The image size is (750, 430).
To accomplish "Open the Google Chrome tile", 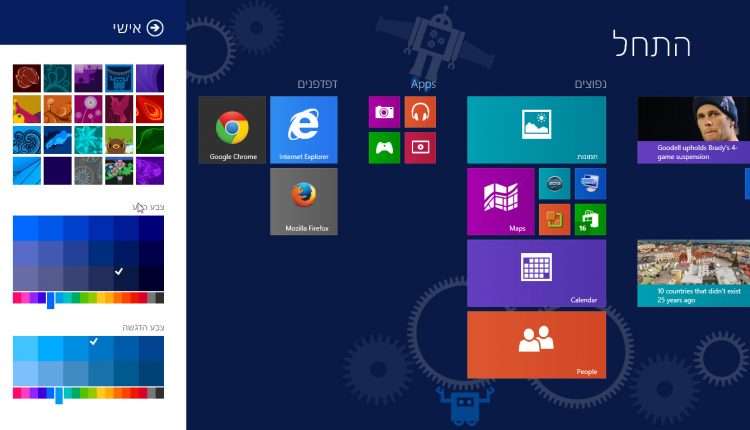I will coord(232,130).
